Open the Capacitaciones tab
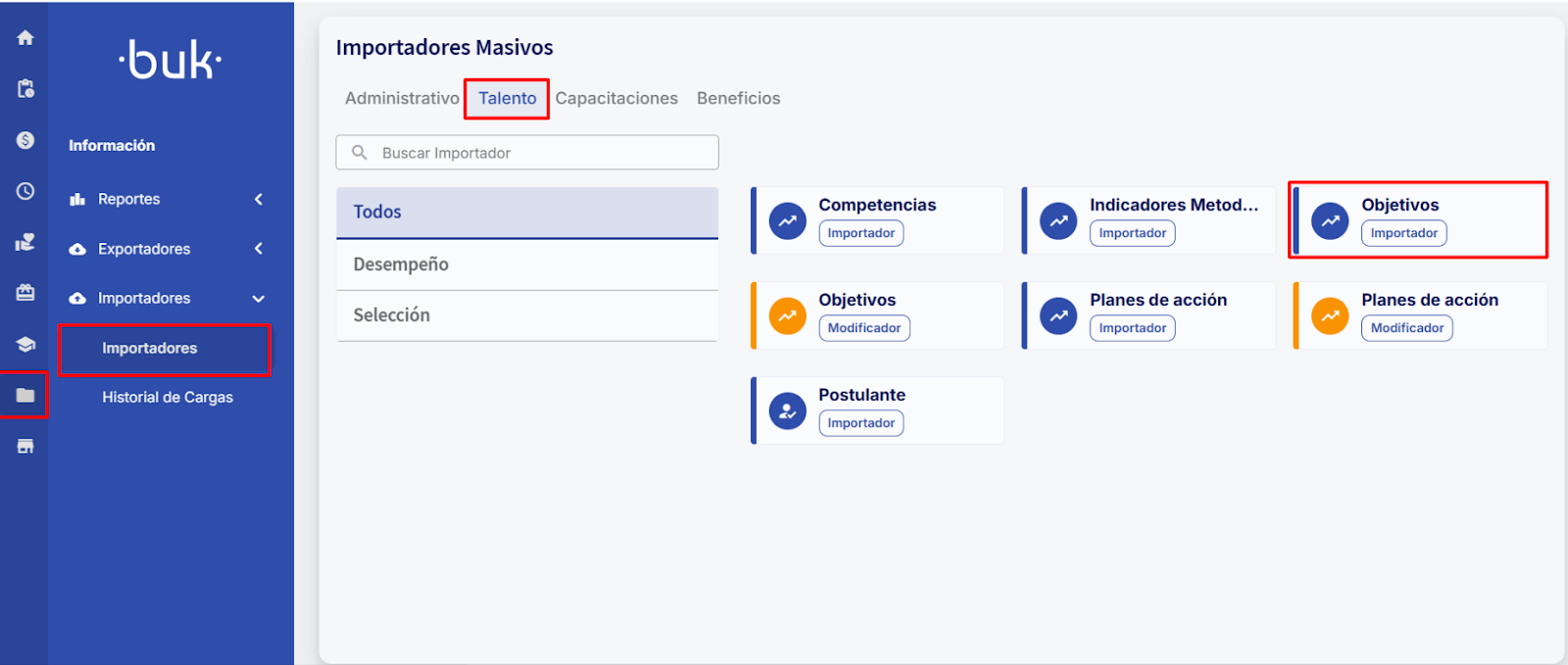This screenshot has height=665, width=1568. coord(616,98)
